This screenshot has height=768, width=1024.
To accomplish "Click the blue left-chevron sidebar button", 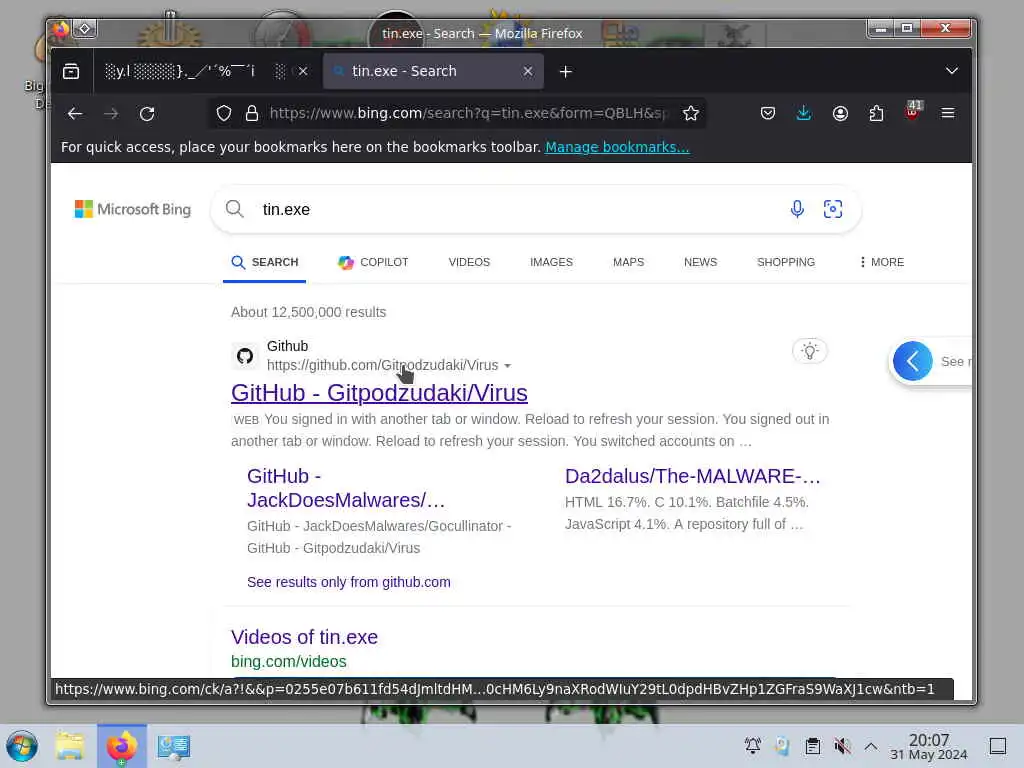I will point(912,361).
